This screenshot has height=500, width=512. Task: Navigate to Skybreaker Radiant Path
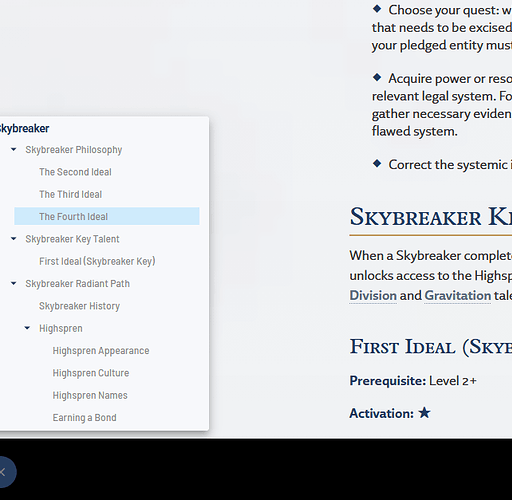pyautogui.click(x=78, y=284)
